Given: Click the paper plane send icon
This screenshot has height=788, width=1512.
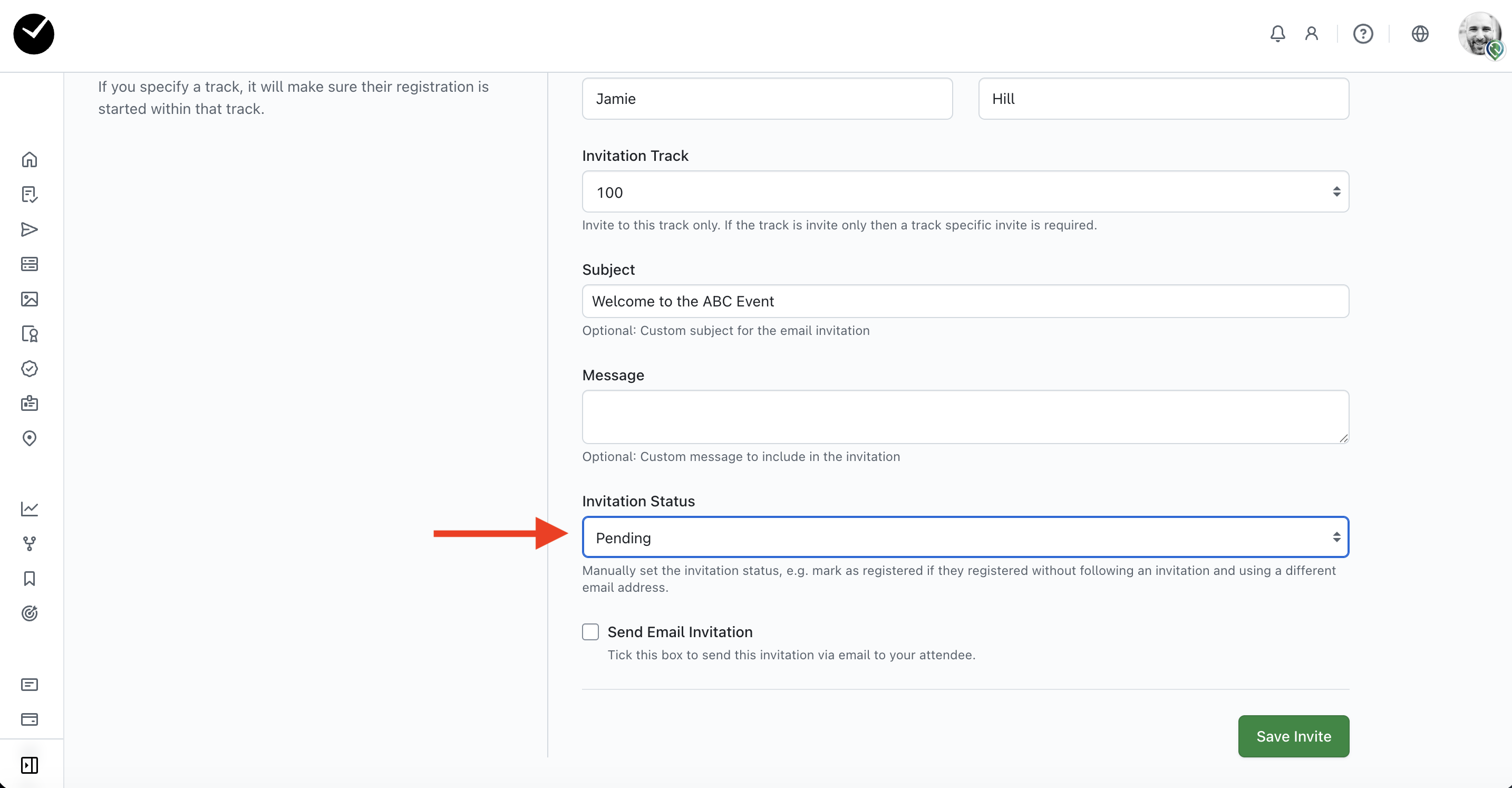Looking at the screenshot, I should tap(30, 229).
